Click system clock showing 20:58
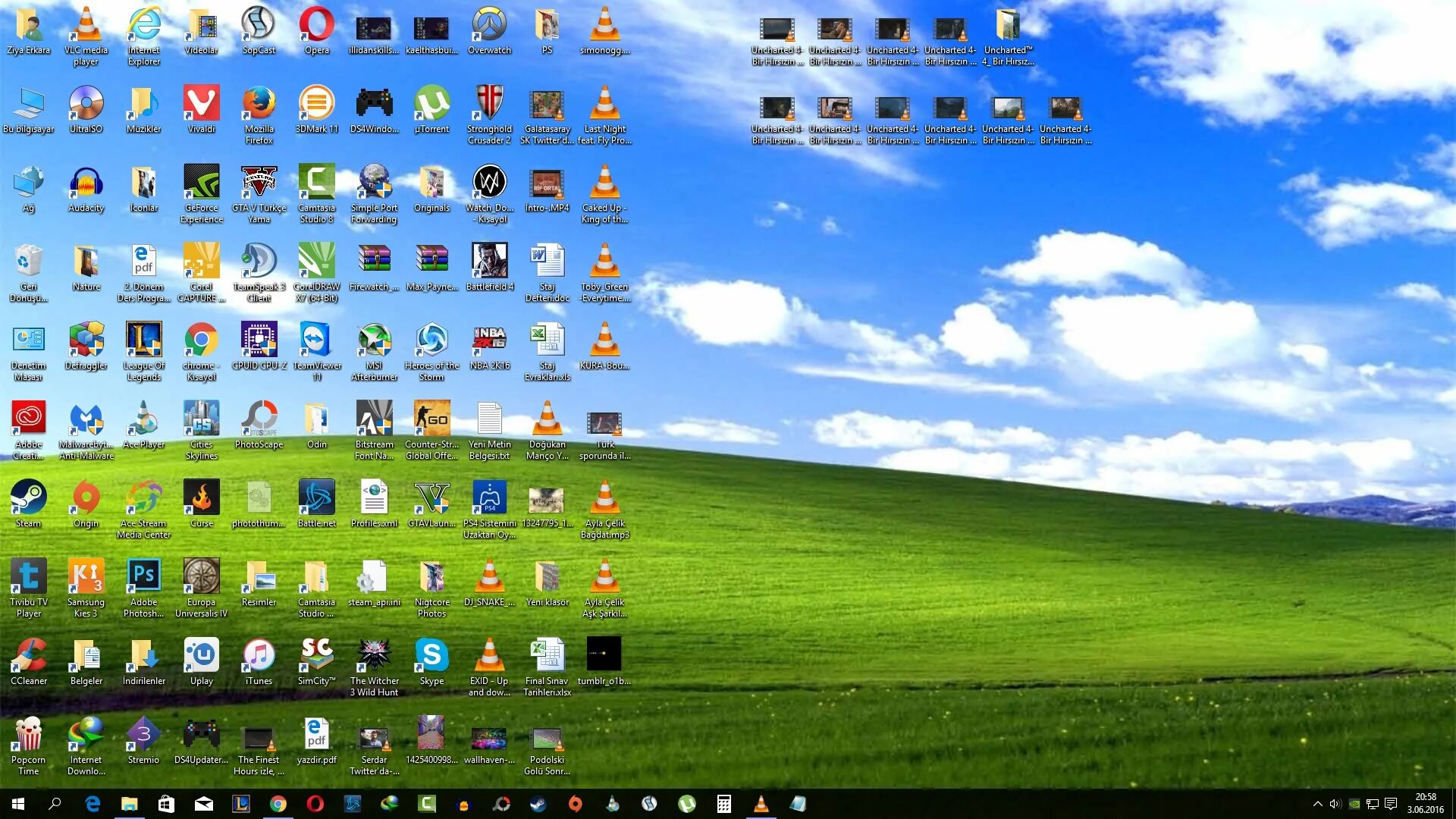 pos(1425,804)
